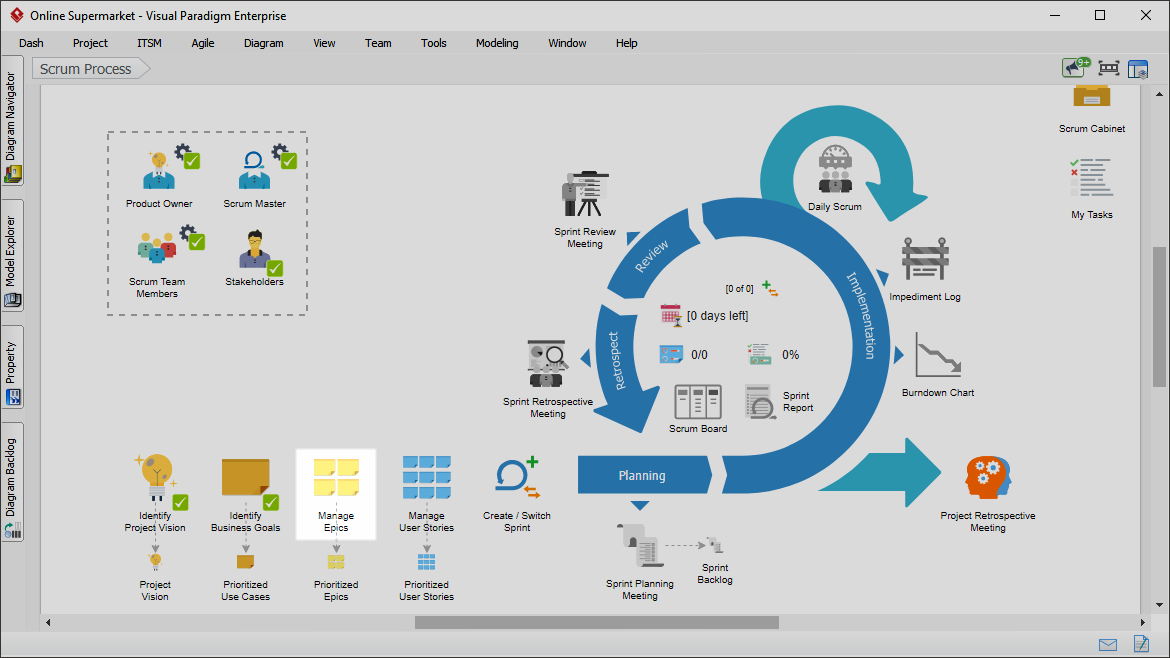Click the horizontal scrollbar thumb

coord(597,622)
